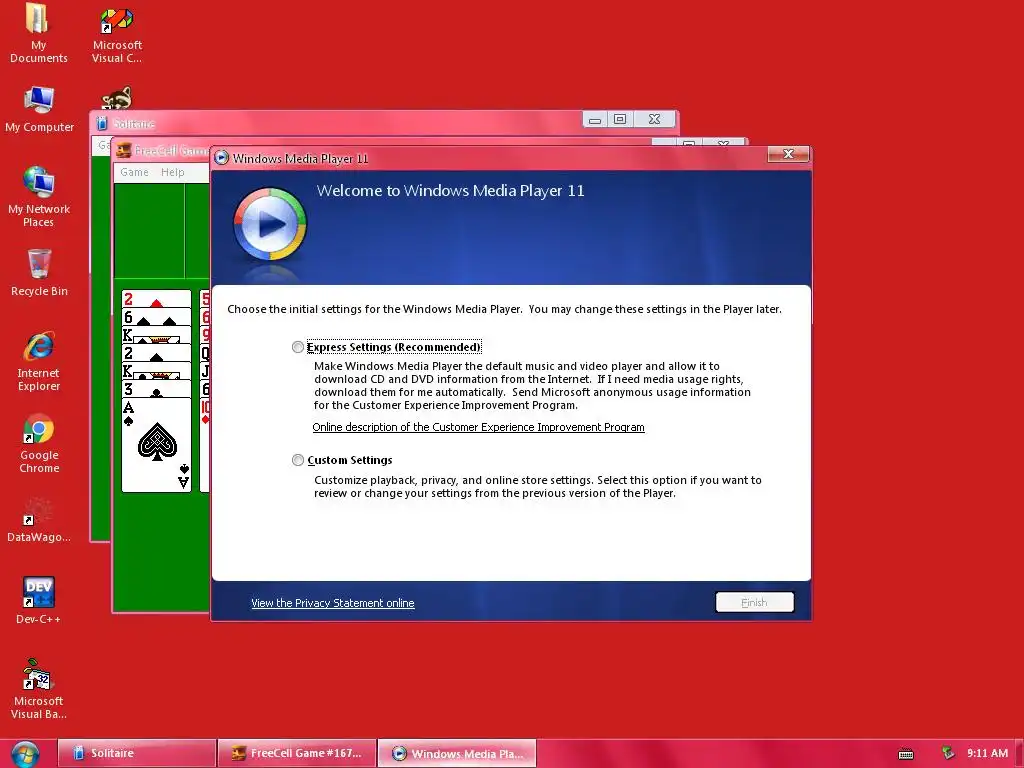
Task: Close the Solitaire window
Action: point(654,120)
